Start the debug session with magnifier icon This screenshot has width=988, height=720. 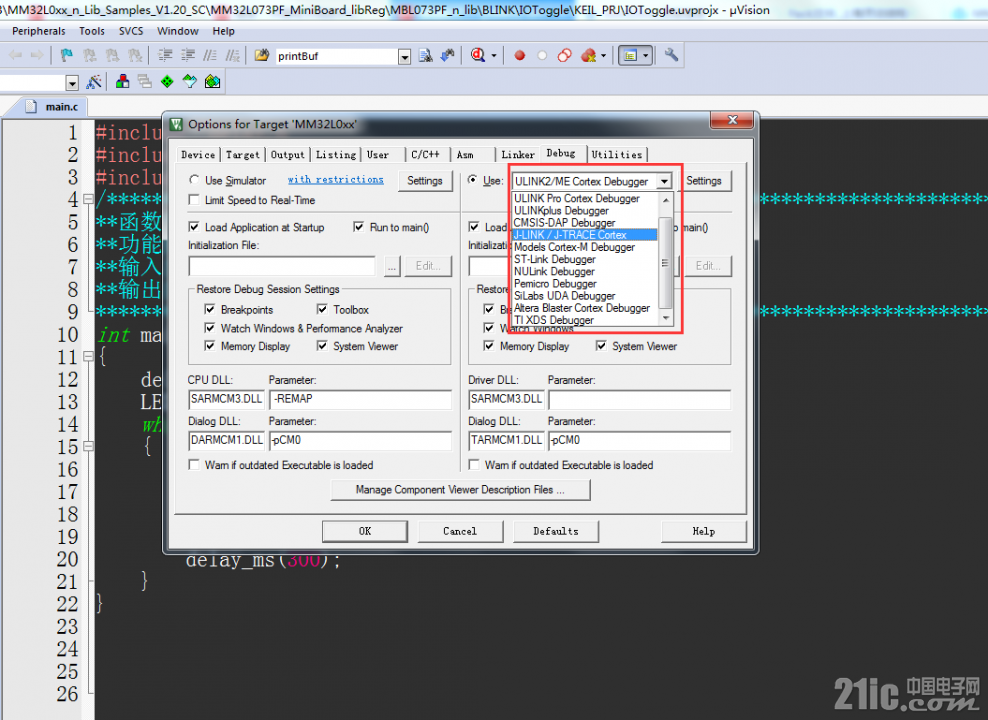tap(478, 55)
